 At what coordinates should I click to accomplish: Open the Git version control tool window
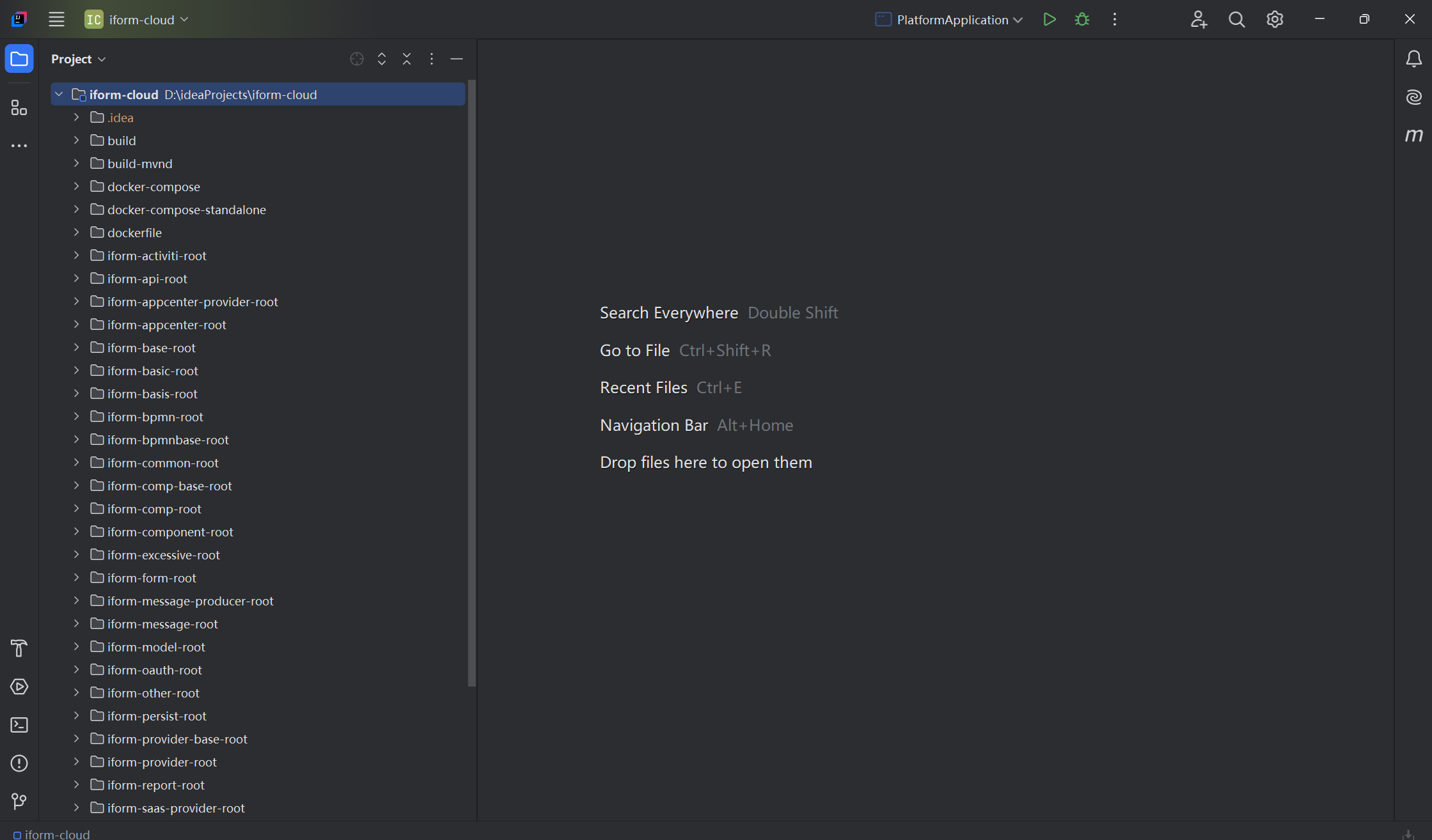pyautogui.click(x=19, y=802)
